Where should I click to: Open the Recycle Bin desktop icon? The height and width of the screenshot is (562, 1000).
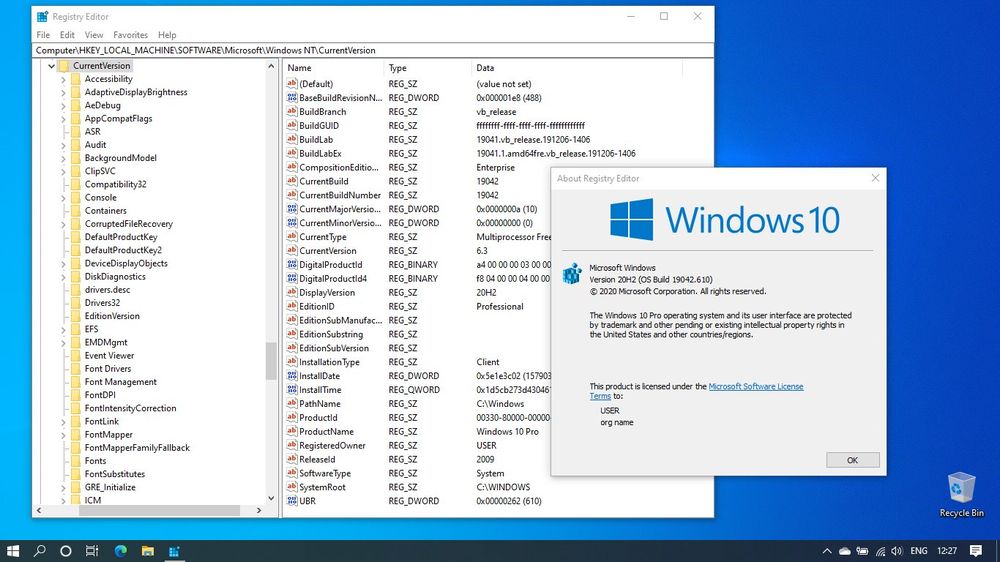click(961, 494)
